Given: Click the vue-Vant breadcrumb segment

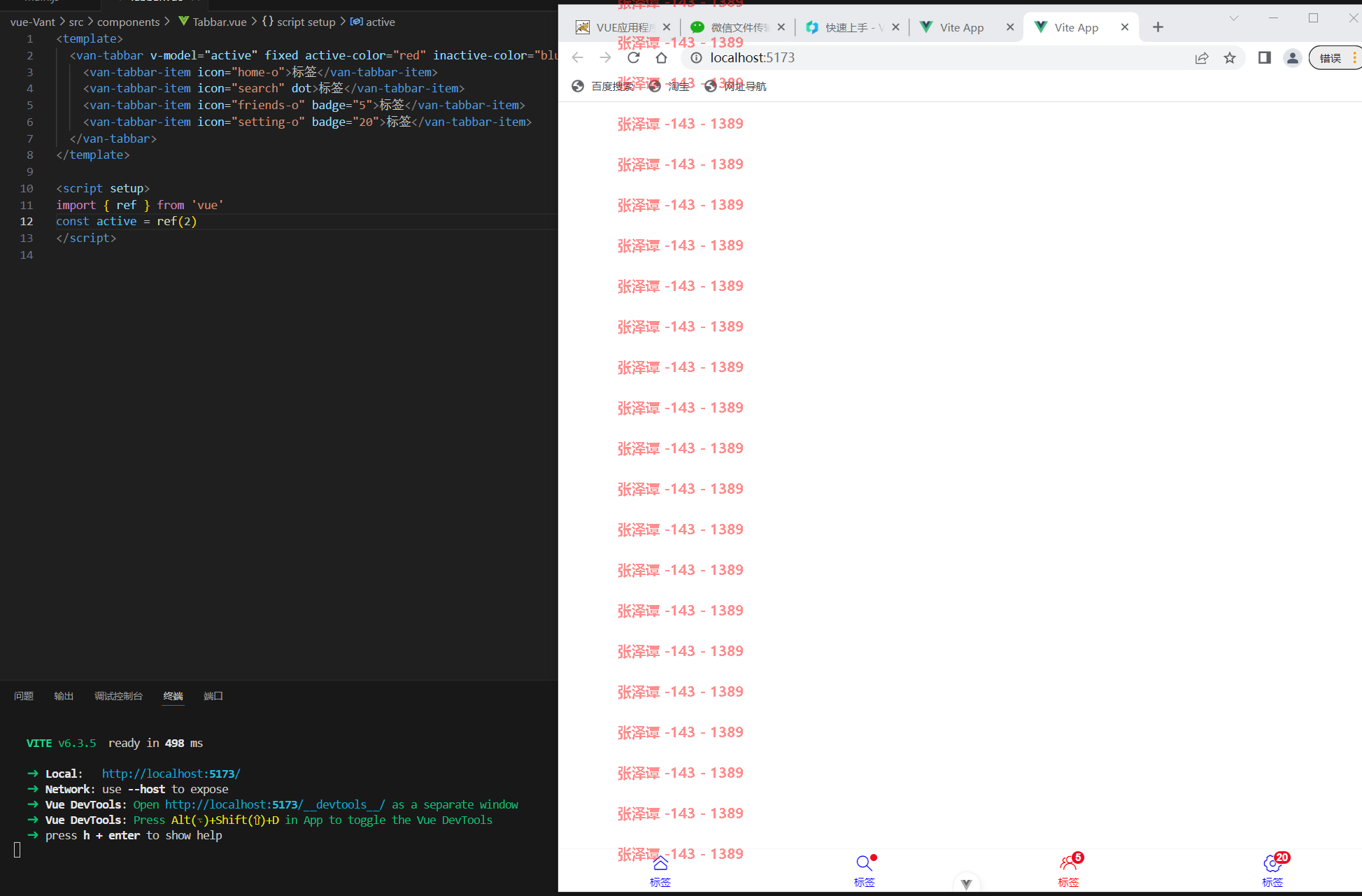Looking at the screenshot, I should click(x=33, y=22).
